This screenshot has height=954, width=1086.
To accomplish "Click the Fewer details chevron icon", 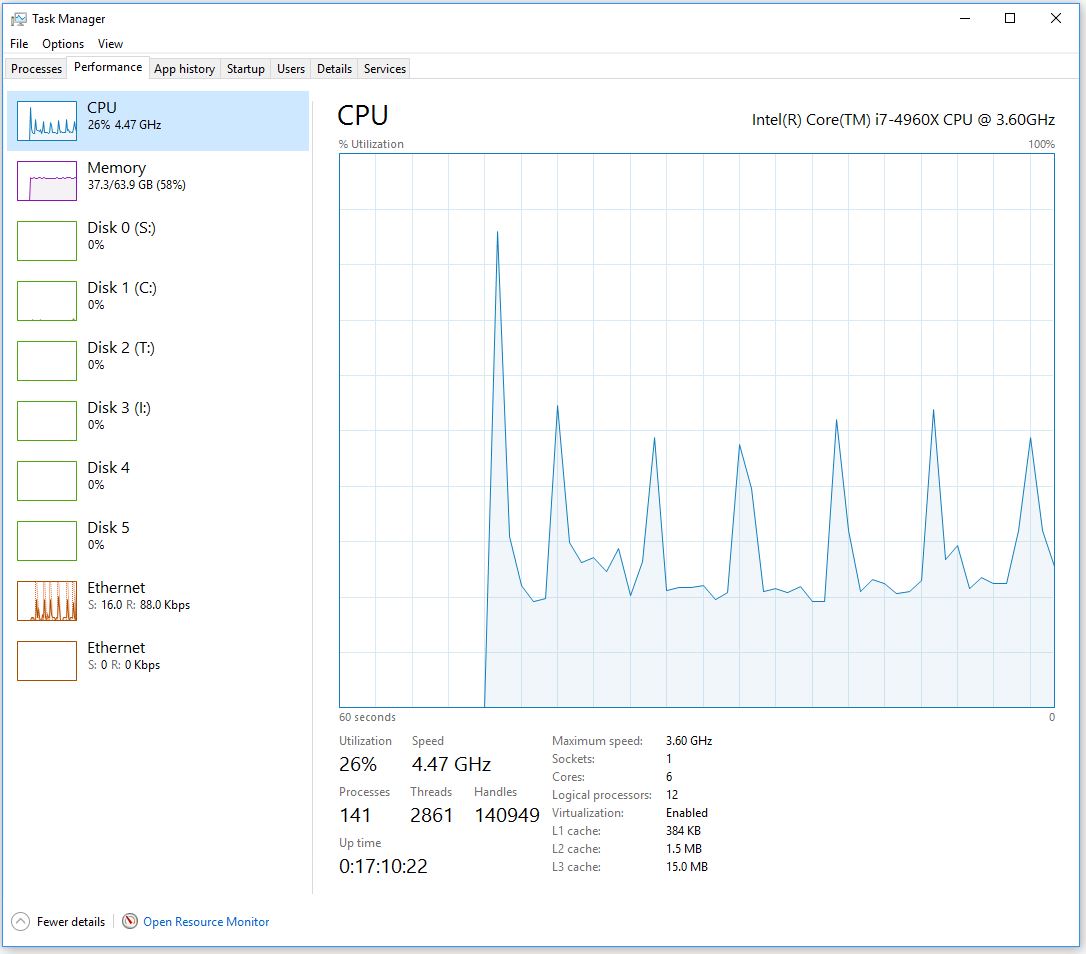I will [x=21, y=921].
